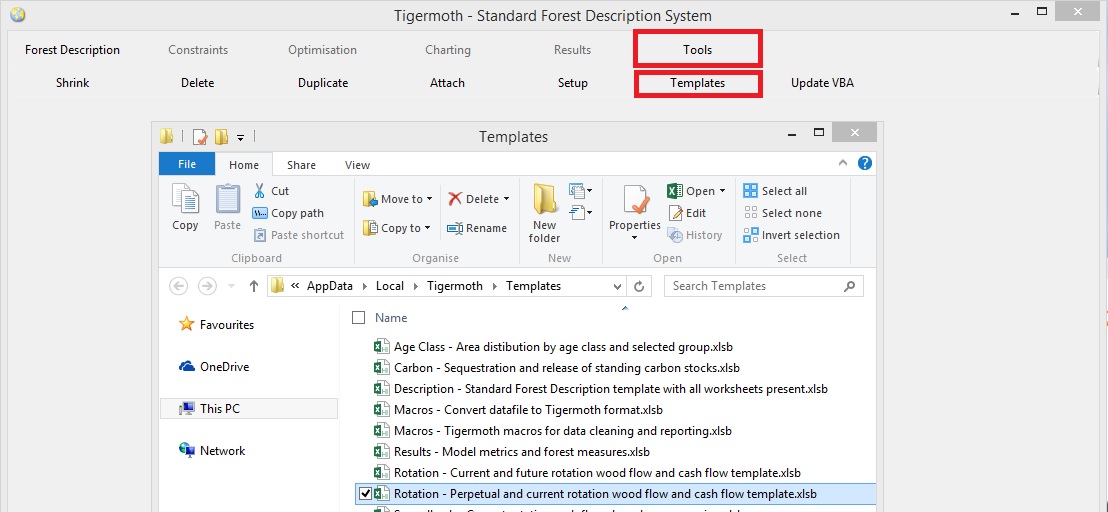1108x512 pixels.
Task: Toggle the select-all checkbox beside Name header
Action: (358, 318)
